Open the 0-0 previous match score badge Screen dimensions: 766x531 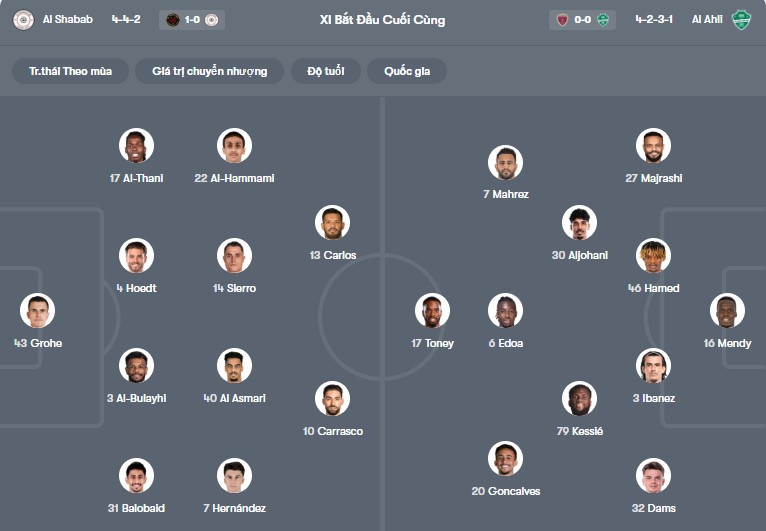pos(582,20)
